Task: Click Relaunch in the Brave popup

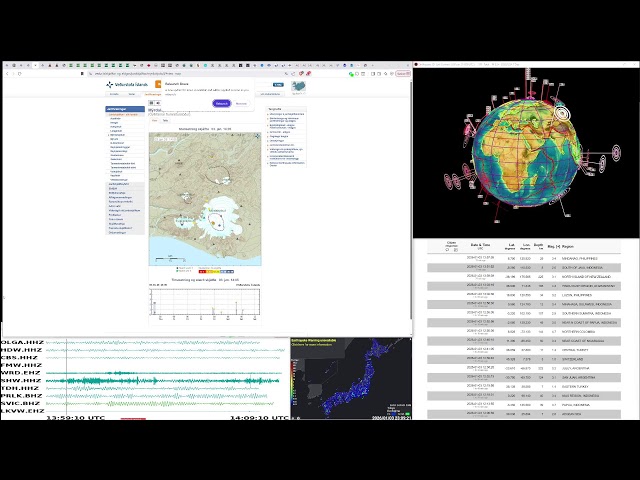Action: pos(222,103)
